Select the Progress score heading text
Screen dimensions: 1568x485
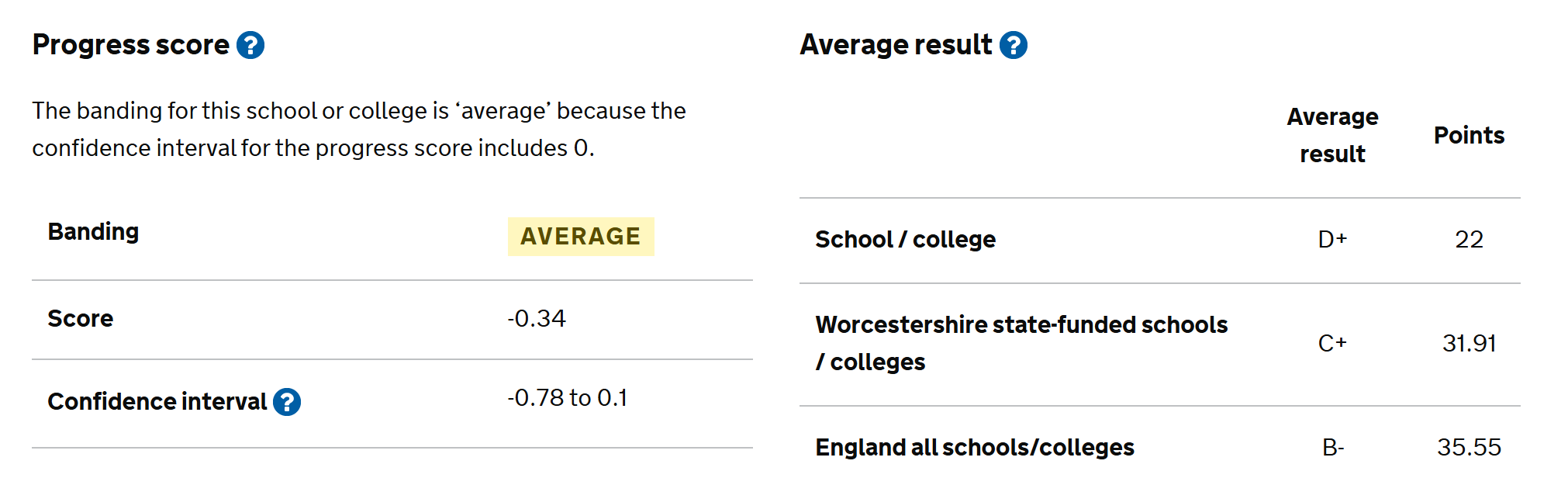[131, 45]
